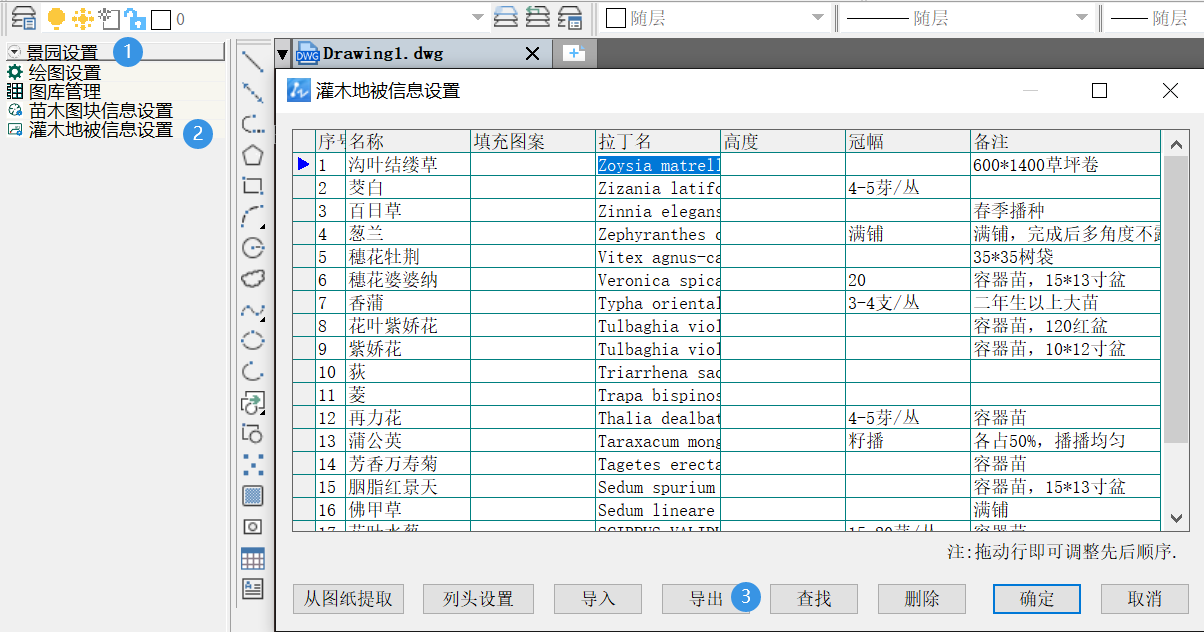Toggle the layer on/off lightbulb icon

click(57, 17)
